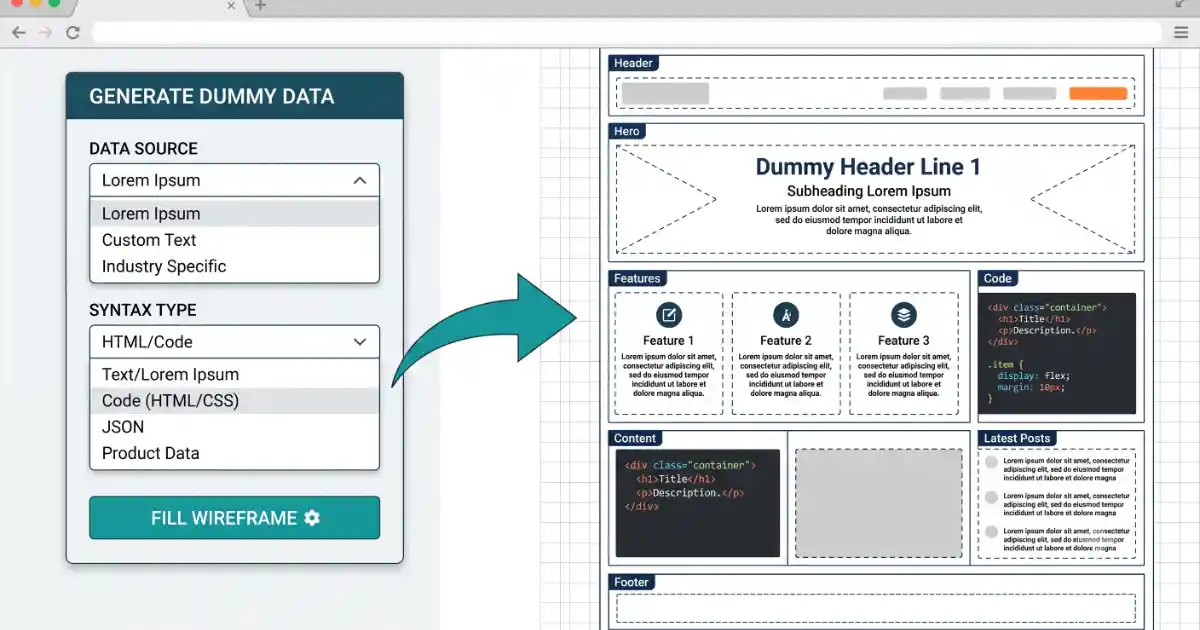The image size is (1200, 630).
Task: Select Text/Lorem Ipsum syntax option
Action: [234, 374]
